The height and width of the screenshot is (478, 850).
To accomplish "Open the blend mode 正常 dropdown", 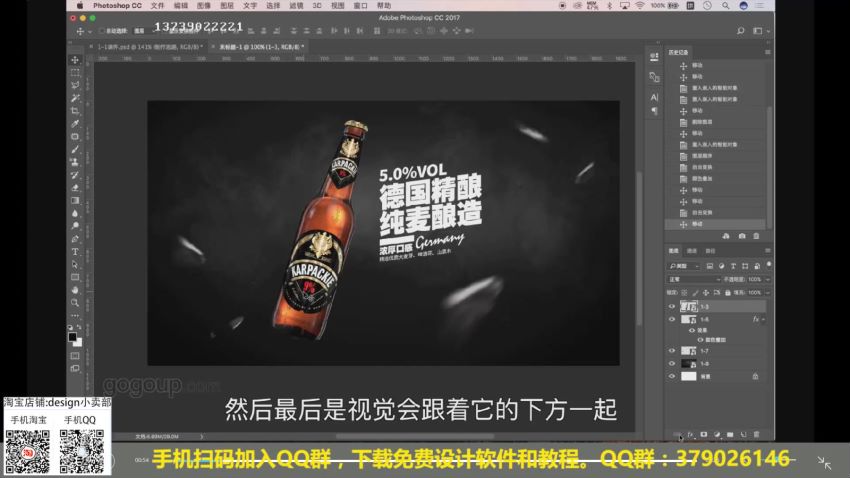I will 694,280.
